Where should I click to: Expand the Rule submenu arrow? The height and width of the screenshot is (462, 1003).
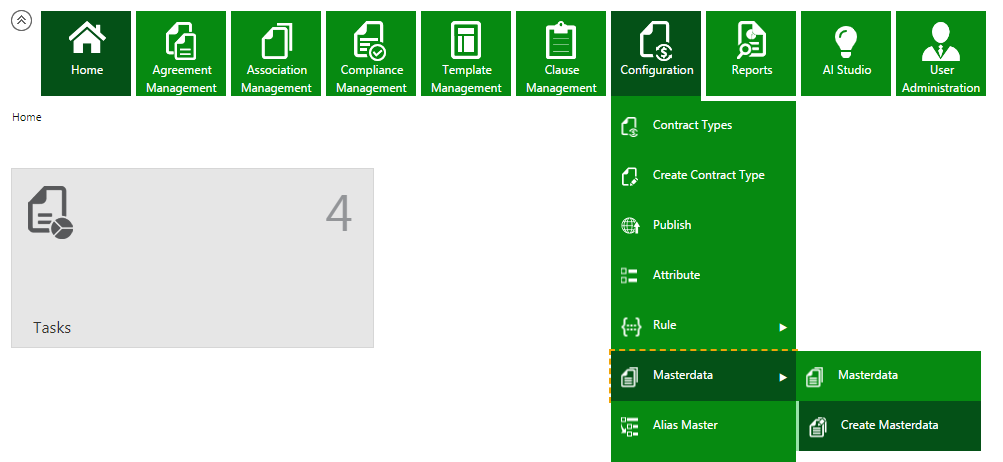coord(783,327)
